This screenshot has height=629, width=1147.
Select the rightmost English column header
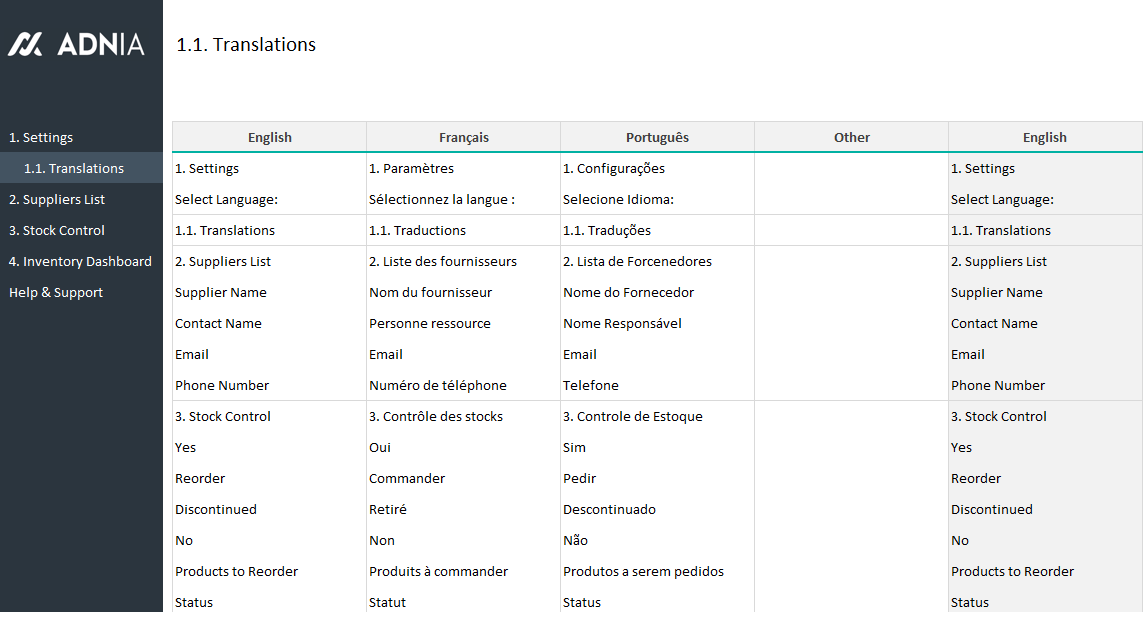pyautogui.click(x=1044, y=138)
